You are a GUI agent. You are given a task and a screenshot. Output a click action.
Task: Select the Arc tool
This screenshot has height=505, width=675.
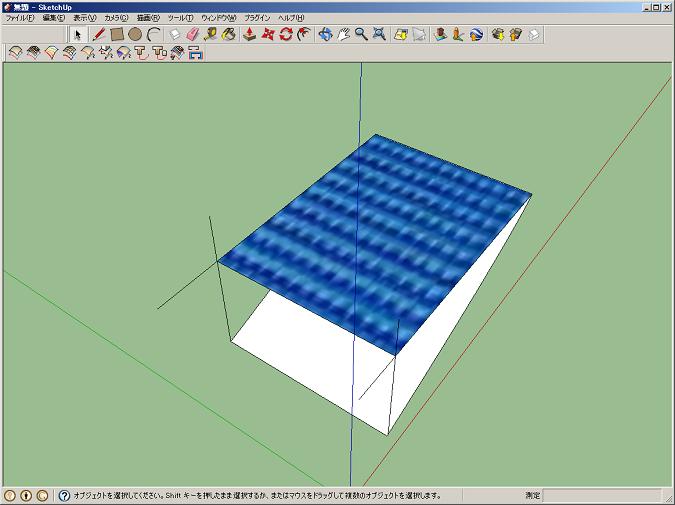pos(154,34)
